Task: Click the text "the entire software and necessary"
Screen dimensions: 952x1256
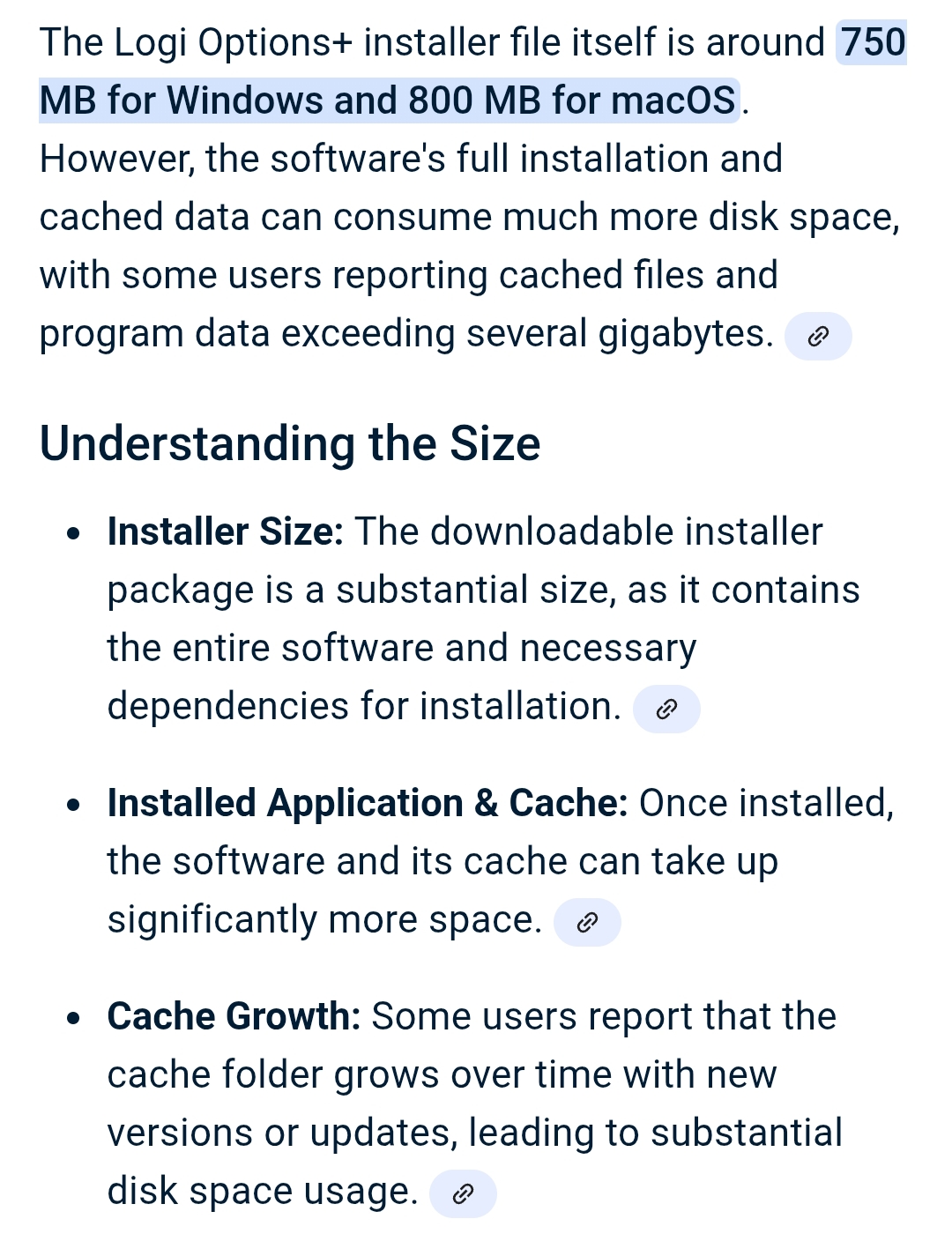Action: (401, 649)
